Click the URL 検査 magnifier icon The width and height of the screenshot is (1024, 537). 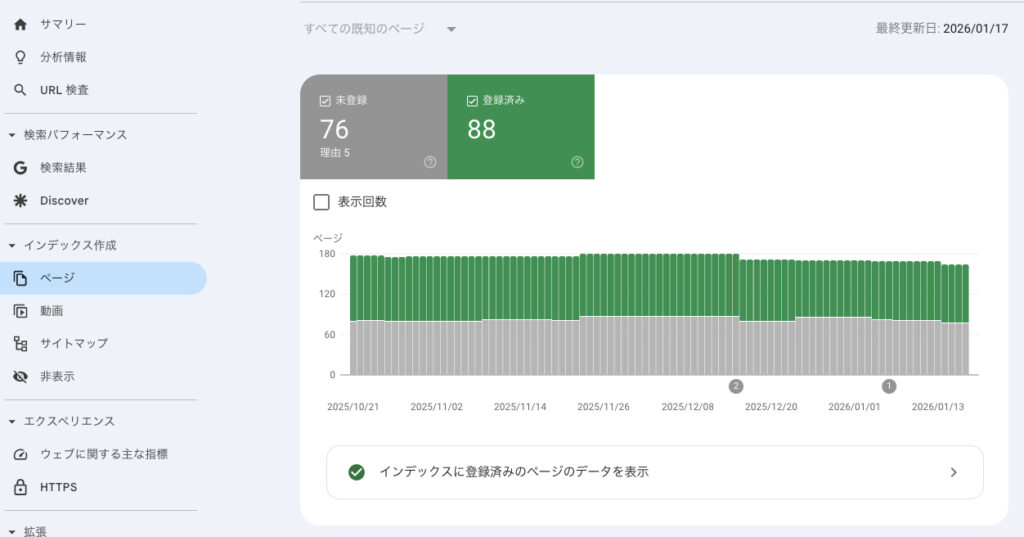[x=20, y=90]
